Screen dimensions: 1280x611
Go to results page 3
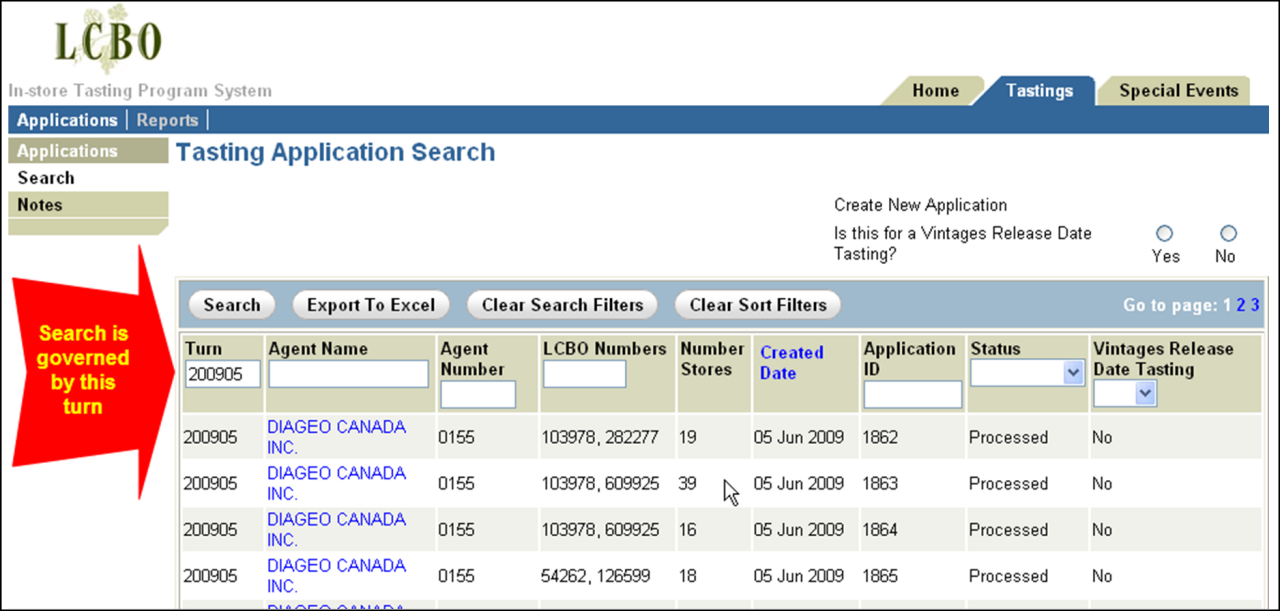[x=1255, y=305]
